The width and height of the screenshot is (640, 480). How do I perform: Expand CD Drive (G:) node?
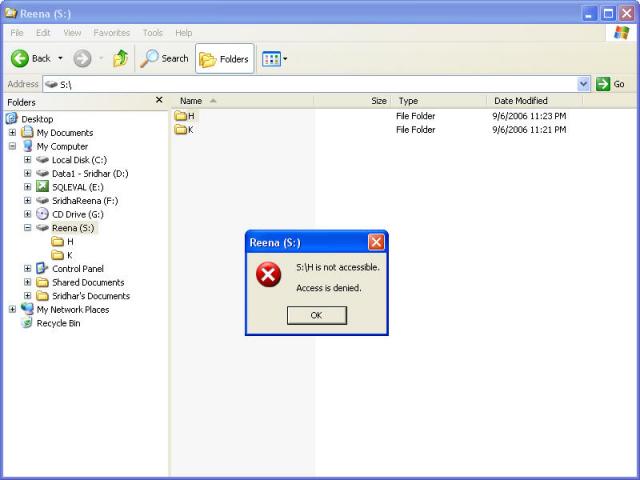pyautogui.click(x=27, y=214)
